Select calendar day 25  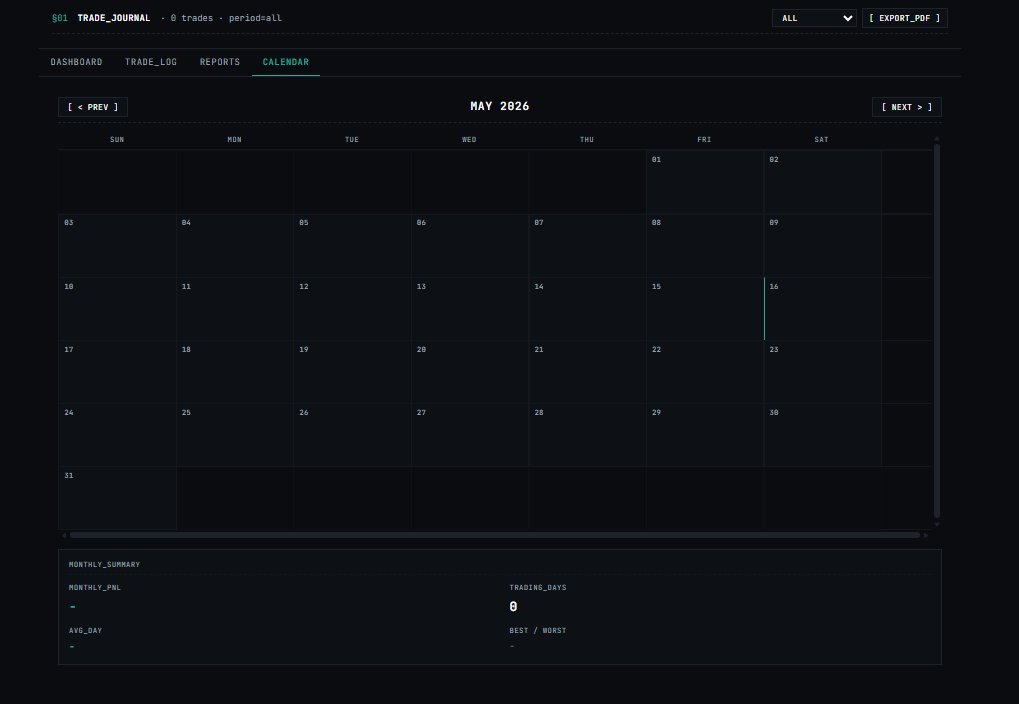coord(235,435)
